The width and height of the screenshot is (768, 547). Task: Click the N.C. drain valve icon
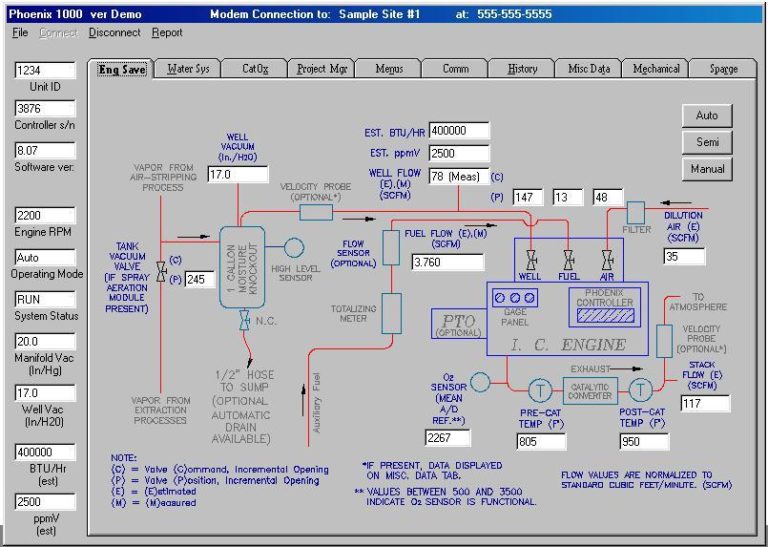[242, 321]
